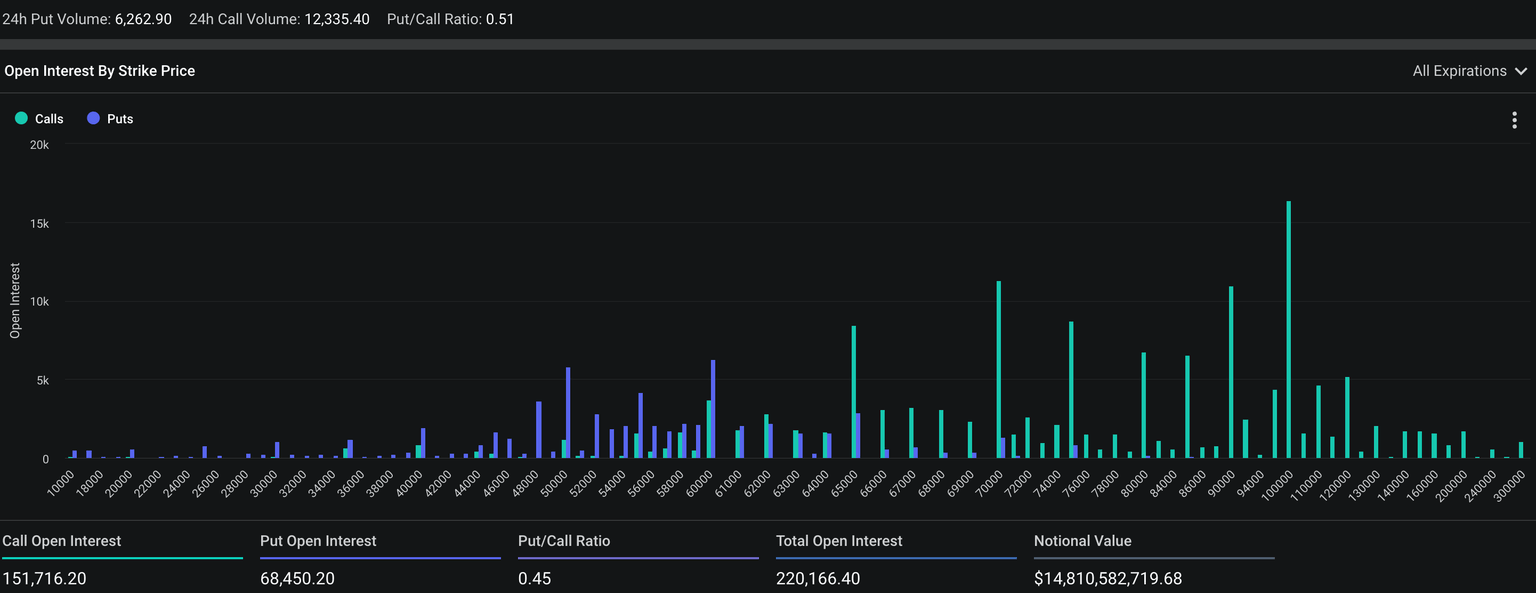Viewport: 1536px width, 593px height.
Task: Open the three-dot chart options menu
Action: point(1515,121)
